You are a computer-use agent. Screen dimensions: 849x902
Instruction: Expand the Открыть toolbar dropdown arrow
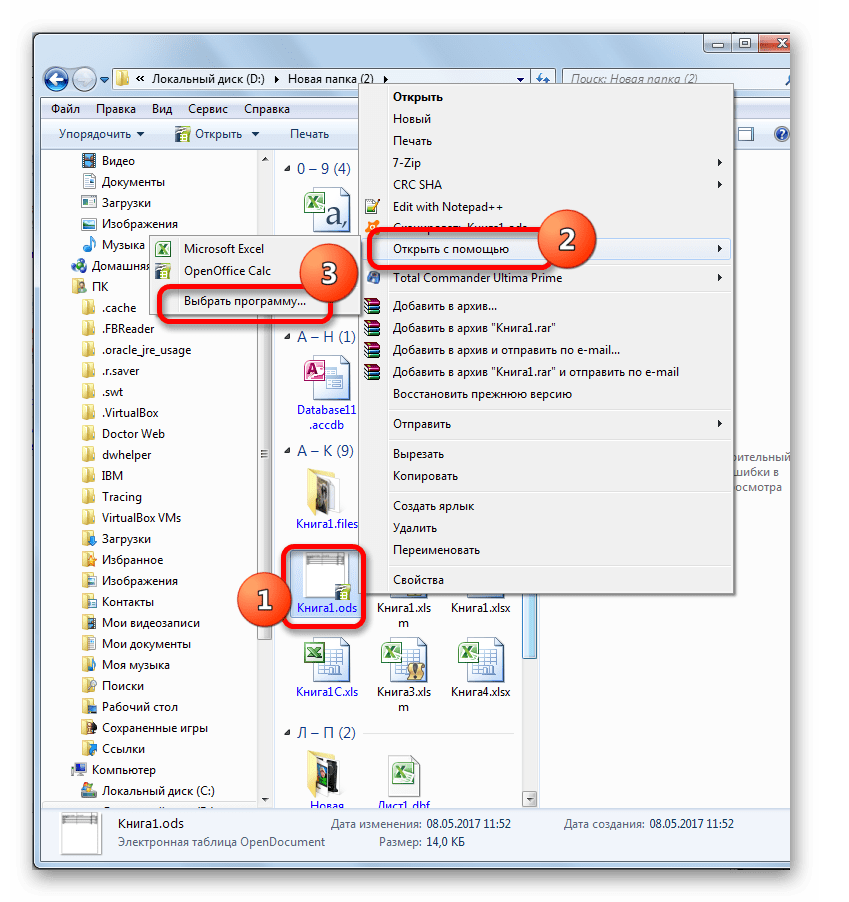pos(255,134)
